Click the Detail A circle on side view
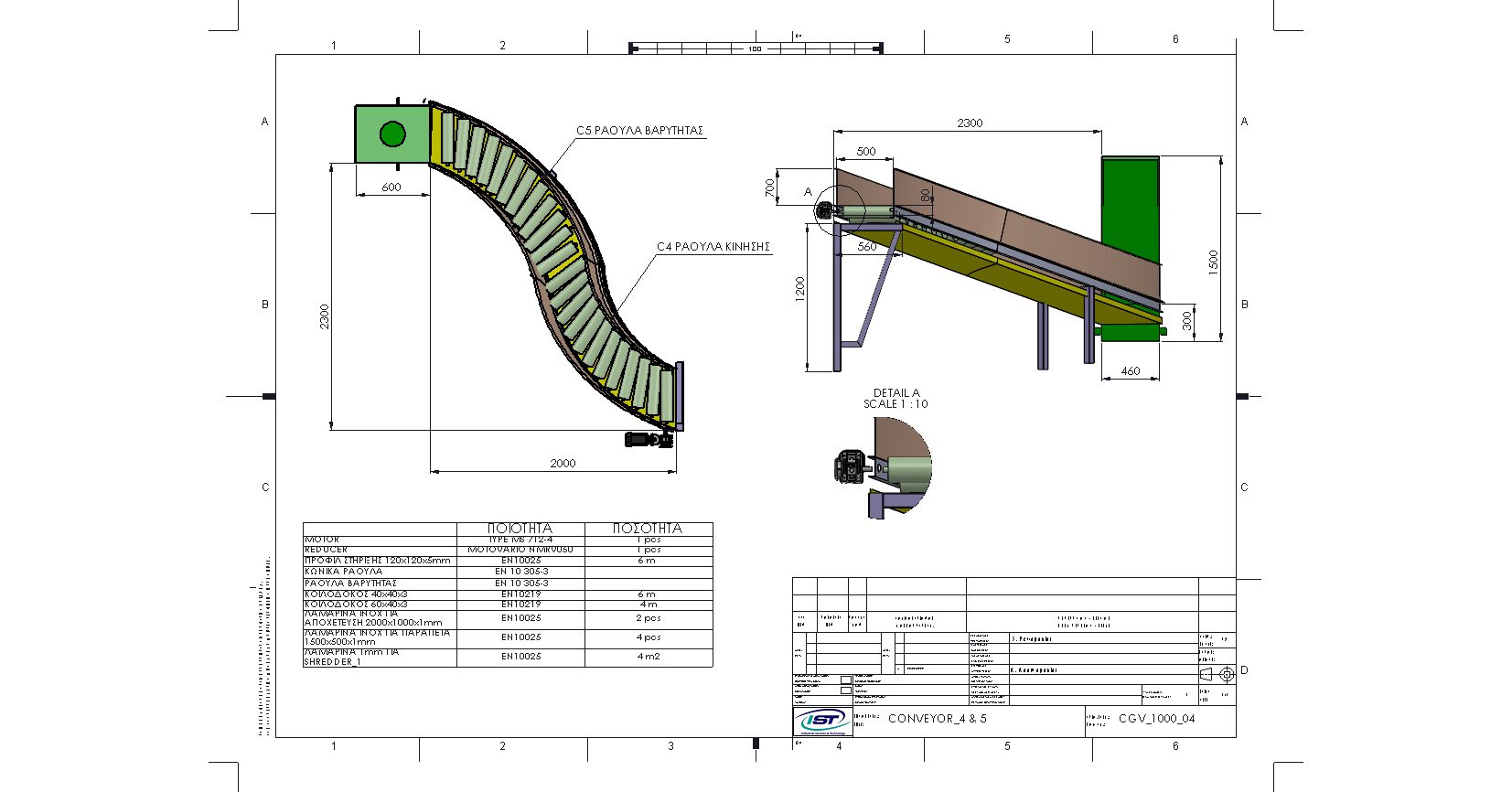 pos(837,211)
